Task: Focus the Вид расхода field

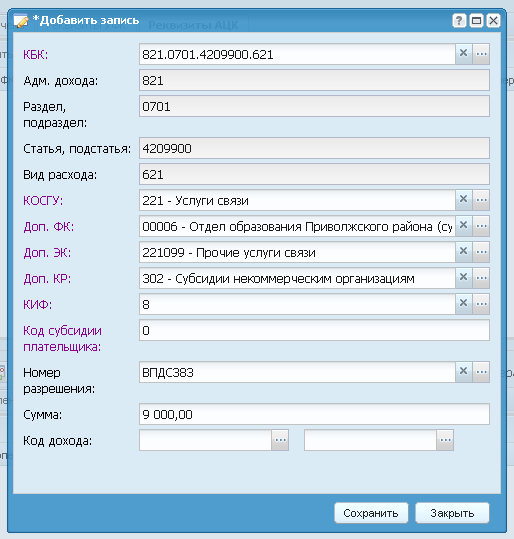Action: [314, 174]
